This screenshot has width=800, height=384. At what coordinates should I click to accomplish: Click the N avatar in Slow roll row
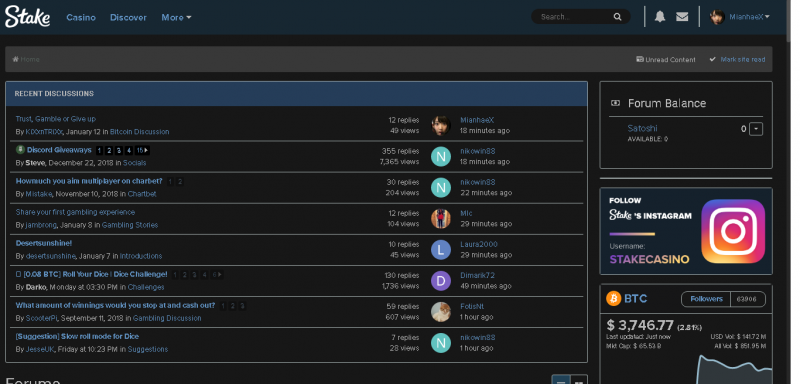(441, 343)
